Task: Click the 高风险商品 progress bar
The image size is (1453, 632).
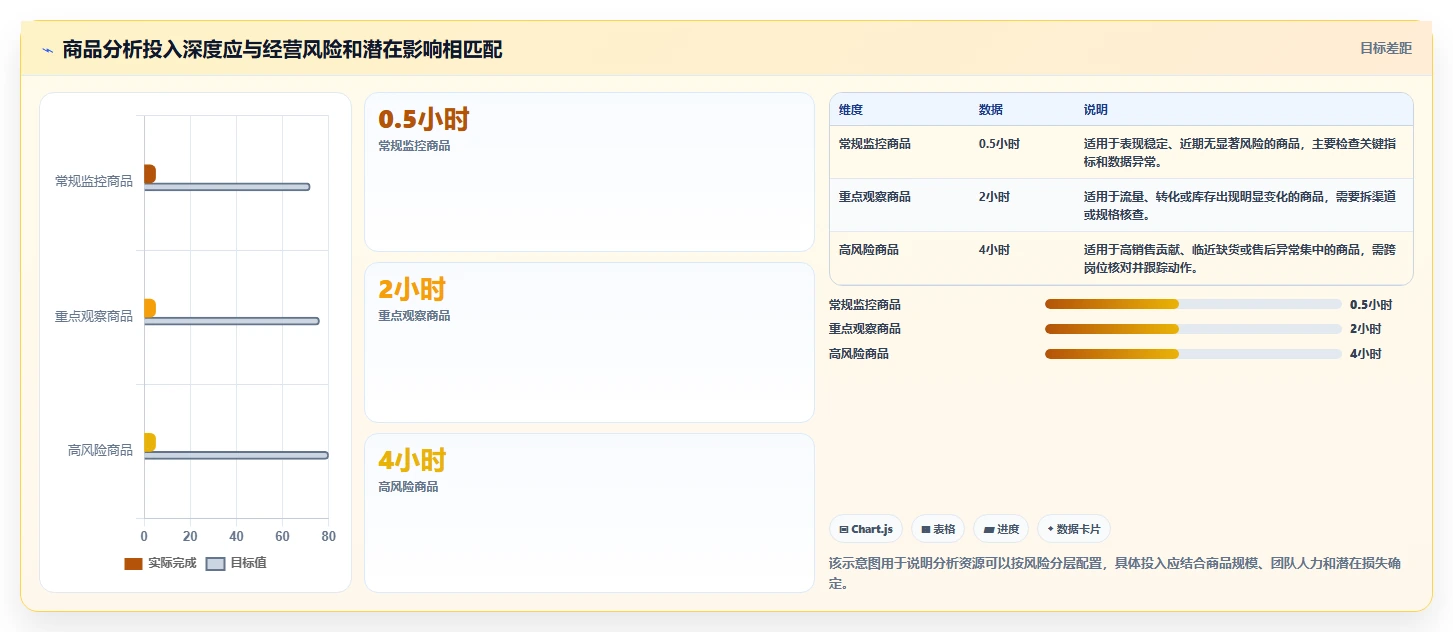Action: [1193, 354]
